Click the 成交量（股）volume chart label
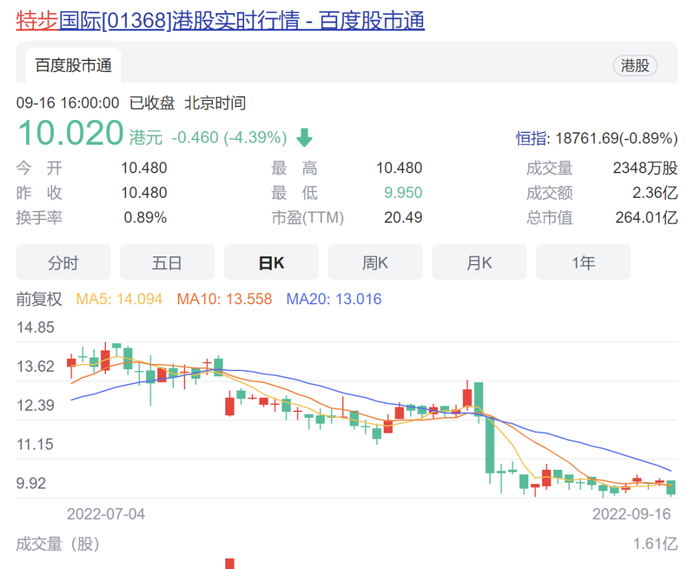This screenshot has width=700, height=569. [x=58, y=544]
